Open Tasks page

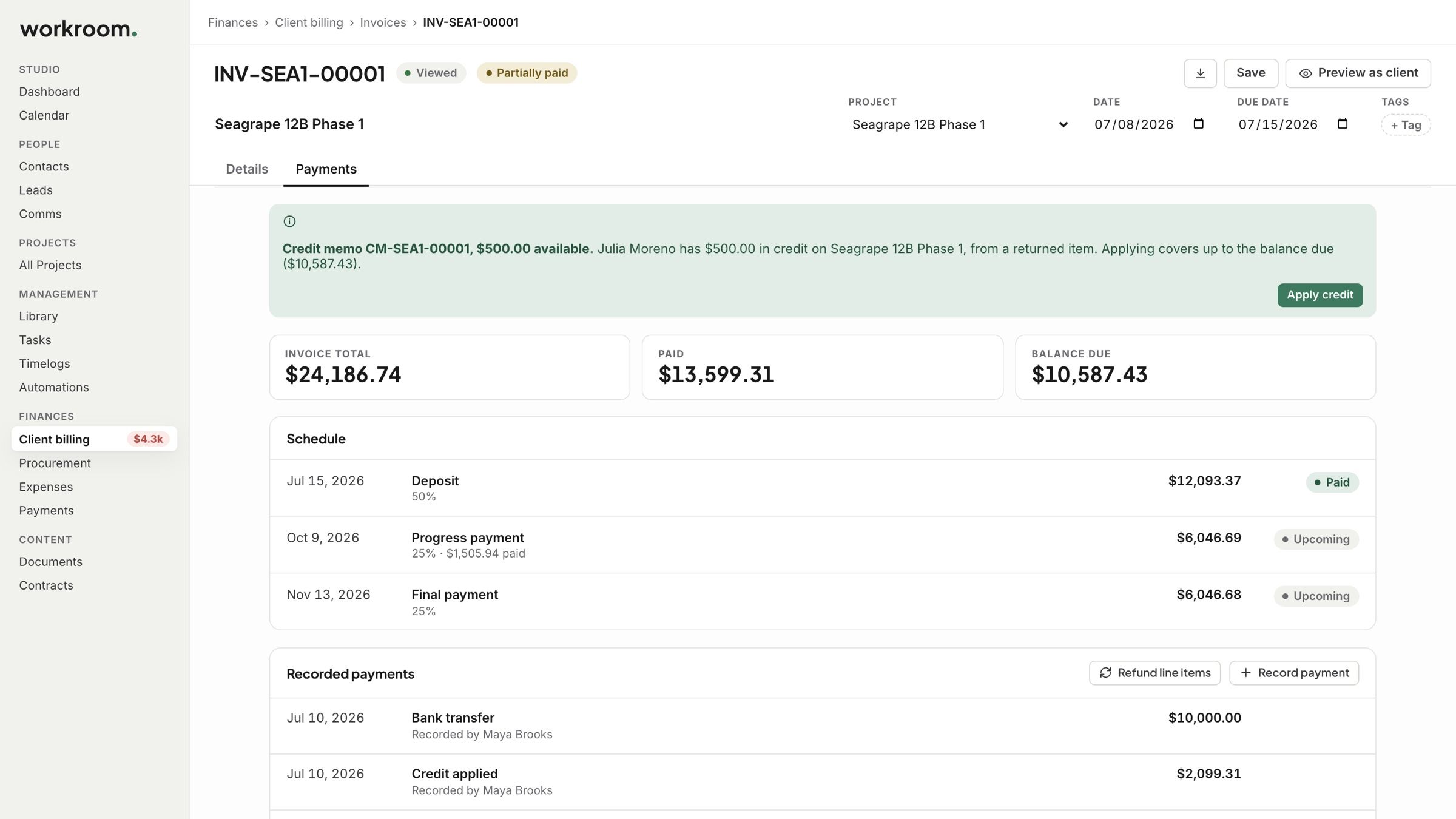pyautogui.click(x=35, y=340)
